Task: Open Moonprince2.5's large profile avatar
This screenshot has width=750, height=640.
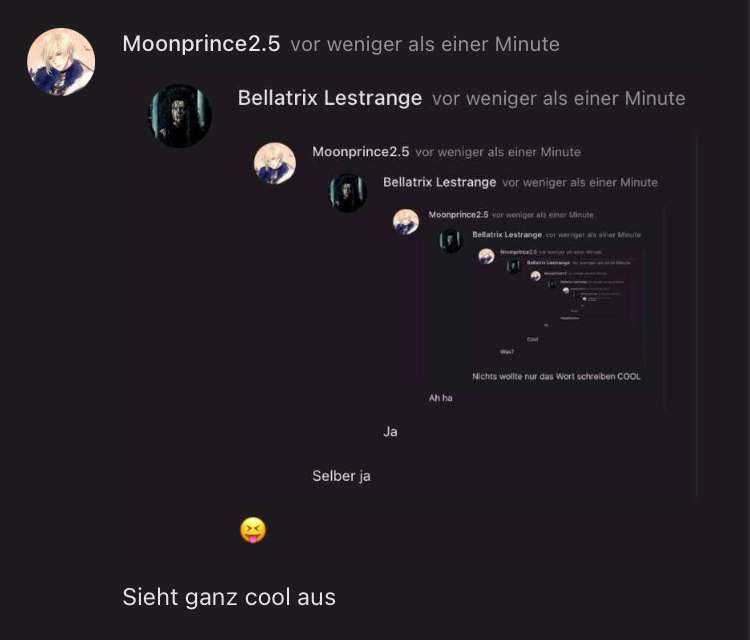Action: click(x=61, y=62)
